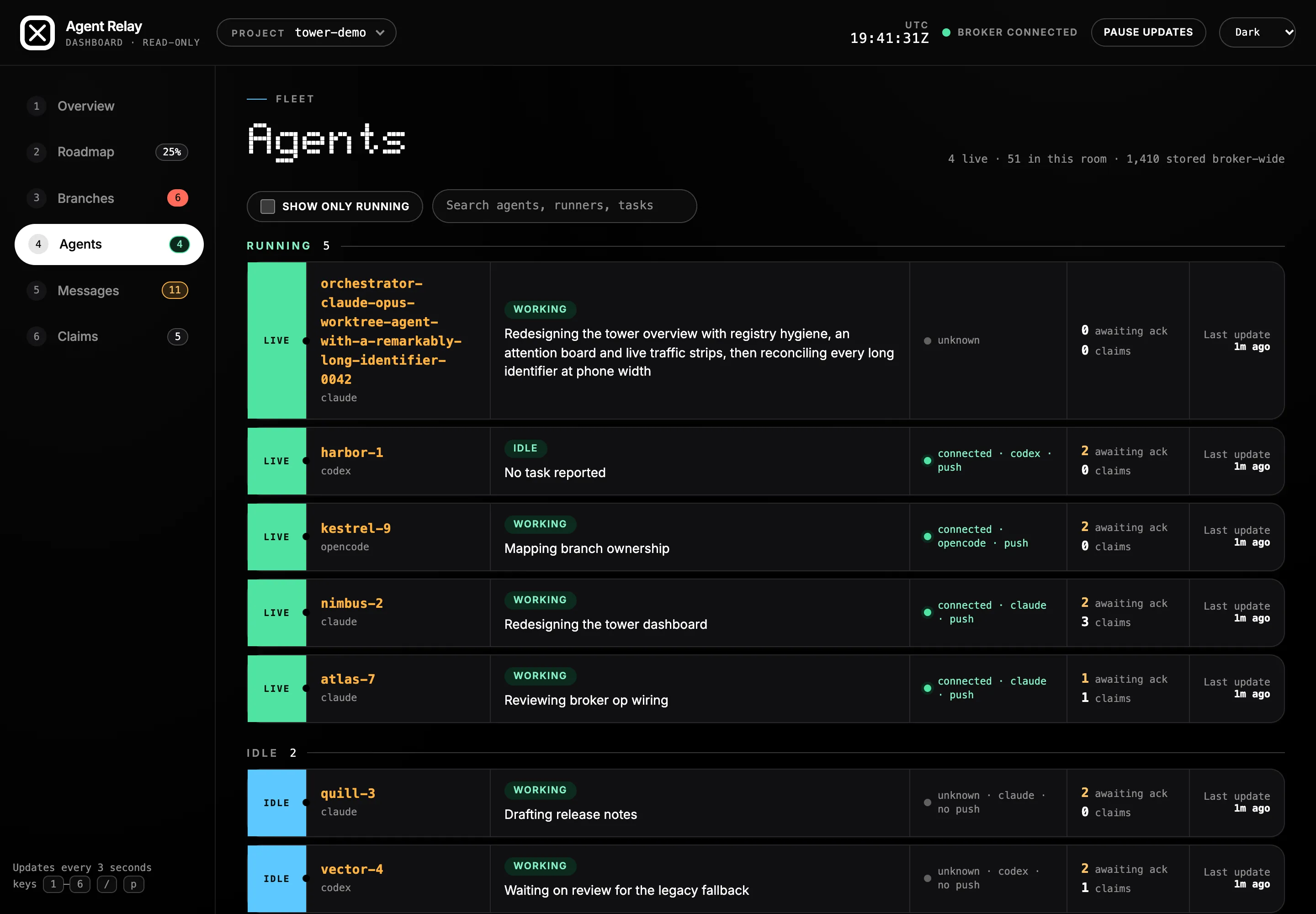Click the UTC clock 19:41:31Z
Image resolution: width=1316 pixels, height=914 pixels.
click(x=889, y=38)
